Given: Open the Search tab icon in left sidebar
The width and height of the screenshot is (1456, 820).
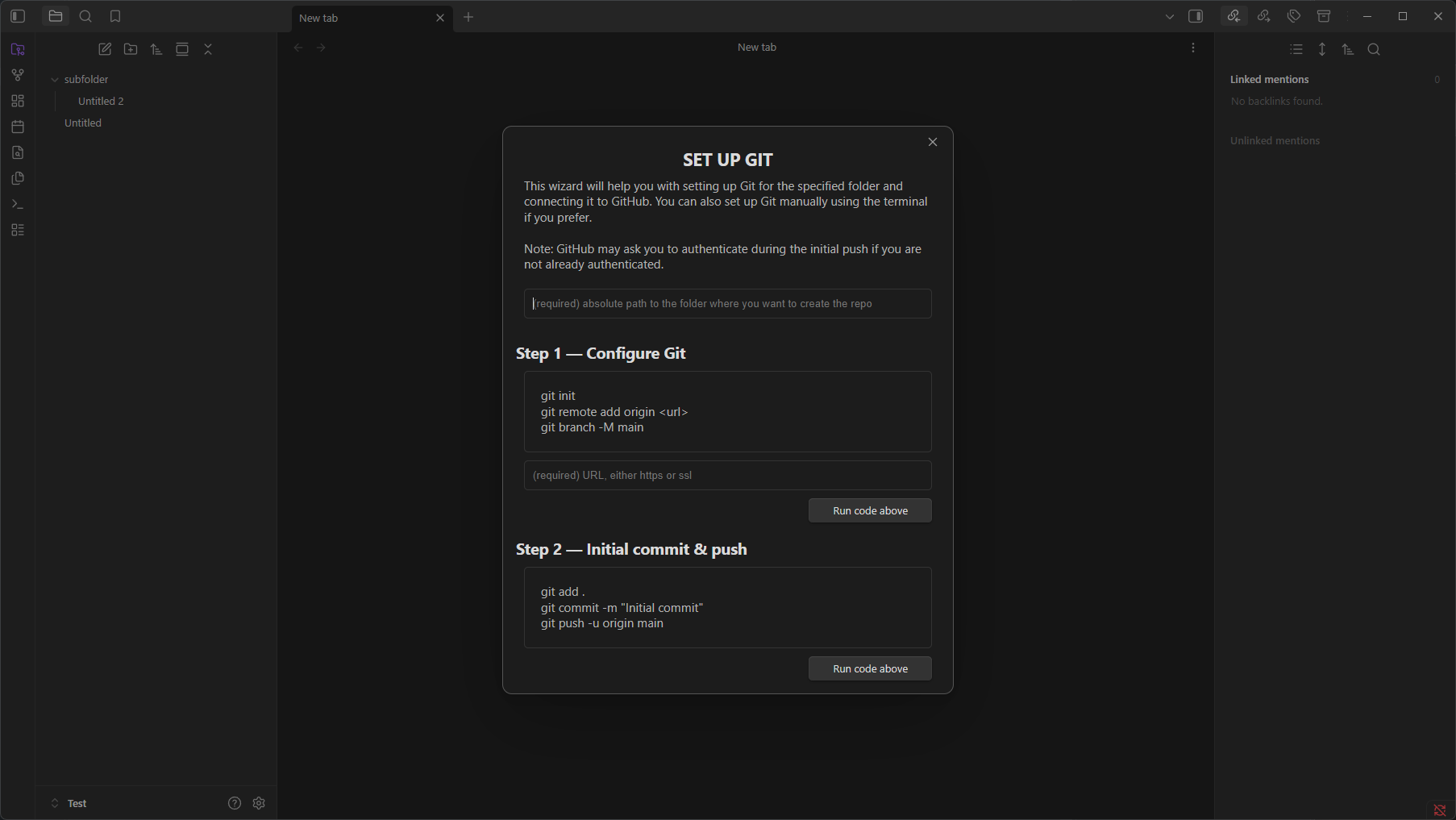Looking at the screenshot, I should point(85,16).
